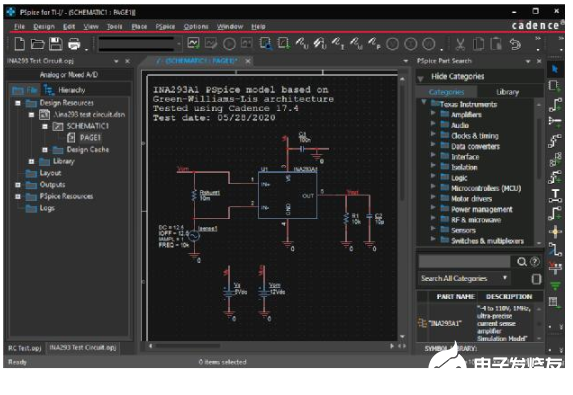Select the Logs folder
573x395 pixels.
click(47, 208)
